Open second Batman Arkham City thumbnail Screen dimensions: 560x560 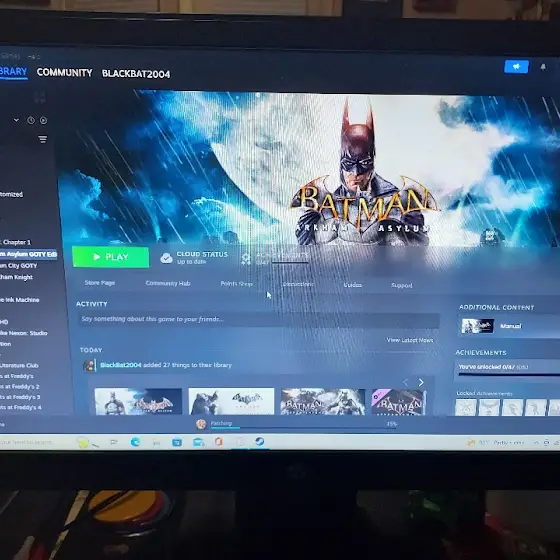coord(231,401)
